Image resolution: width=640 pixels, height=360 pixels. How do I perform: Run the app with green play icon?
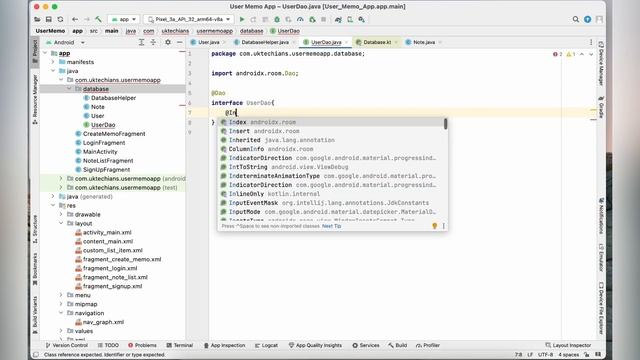click(242, 19)
